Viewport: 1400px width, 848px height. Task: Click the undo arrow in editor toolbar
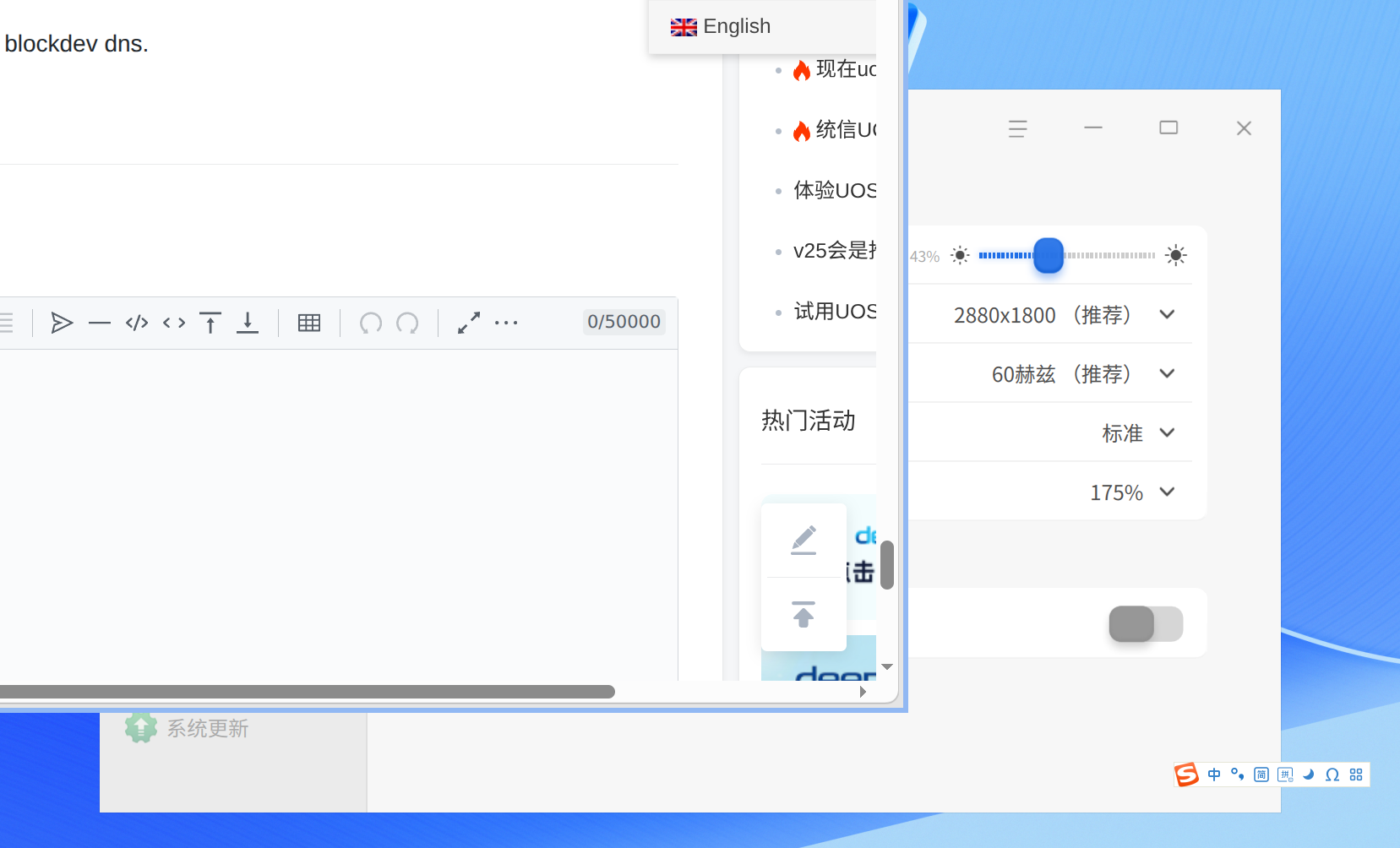[371, 323]
